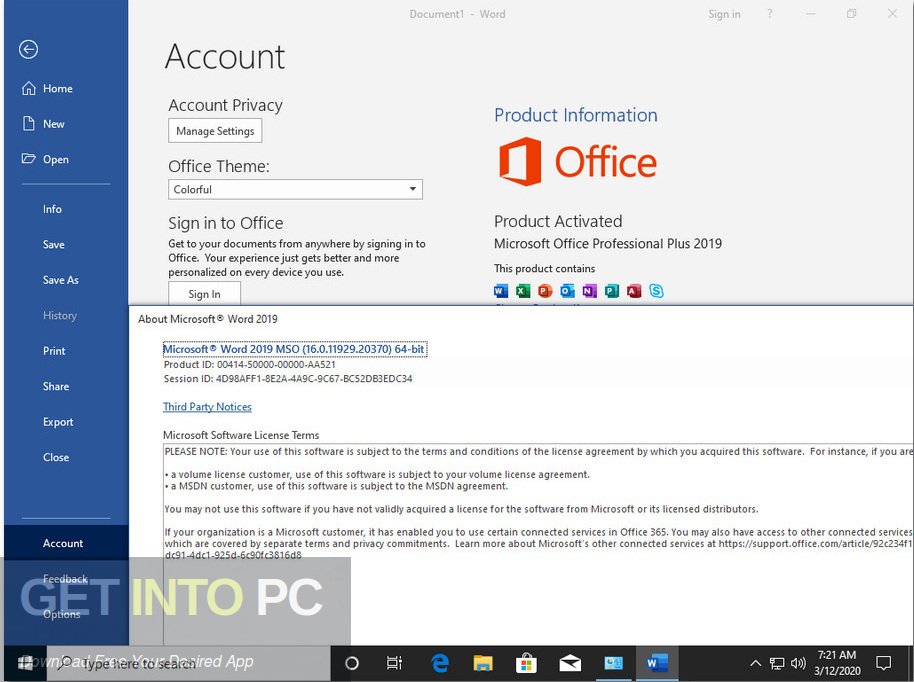The image size is (914, 682).
Task: Select Info in the backstage menu
Action: 52,209
